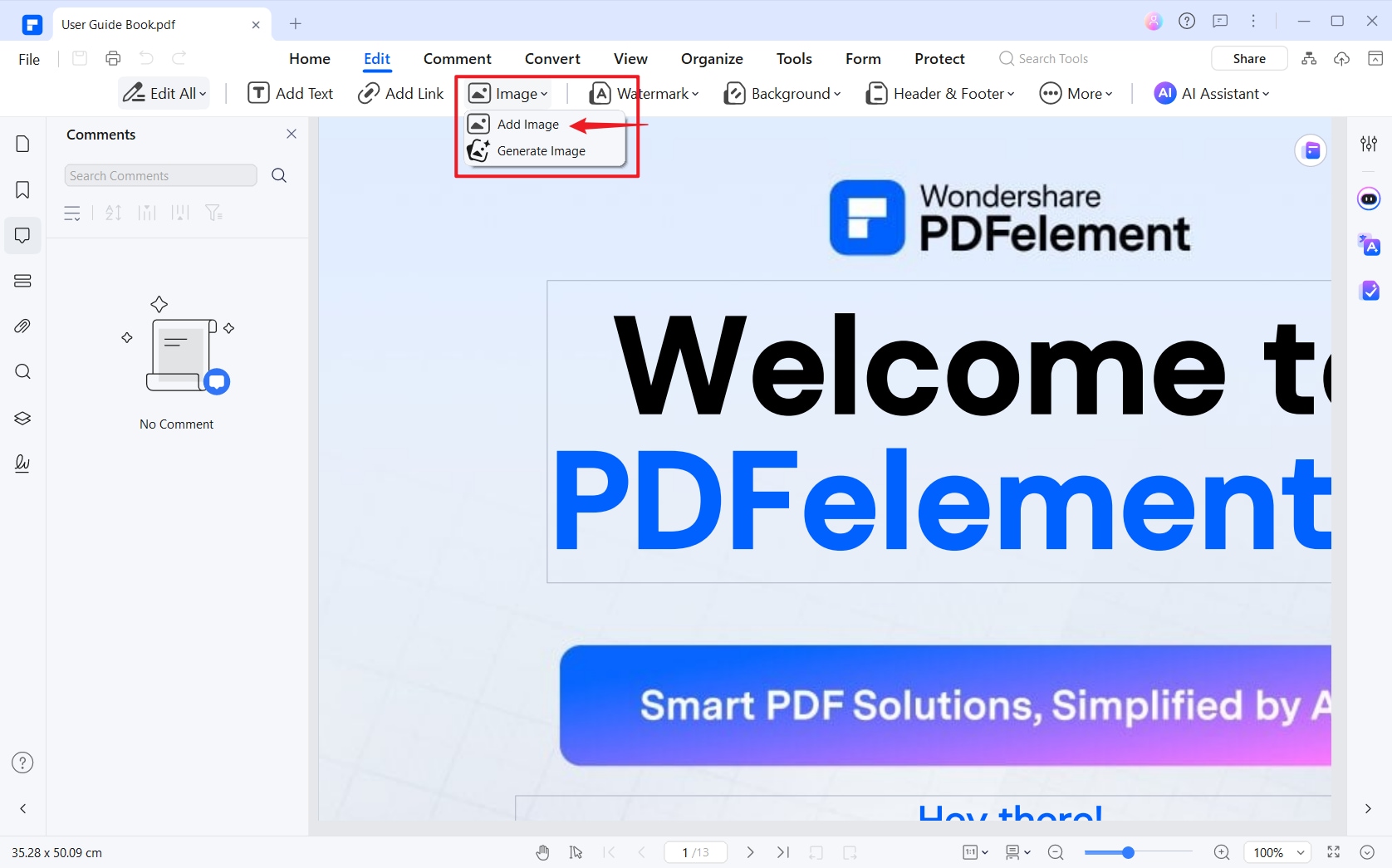The image size is (1392, 868).
Task: Open the File menu
Action: point(29,59)
